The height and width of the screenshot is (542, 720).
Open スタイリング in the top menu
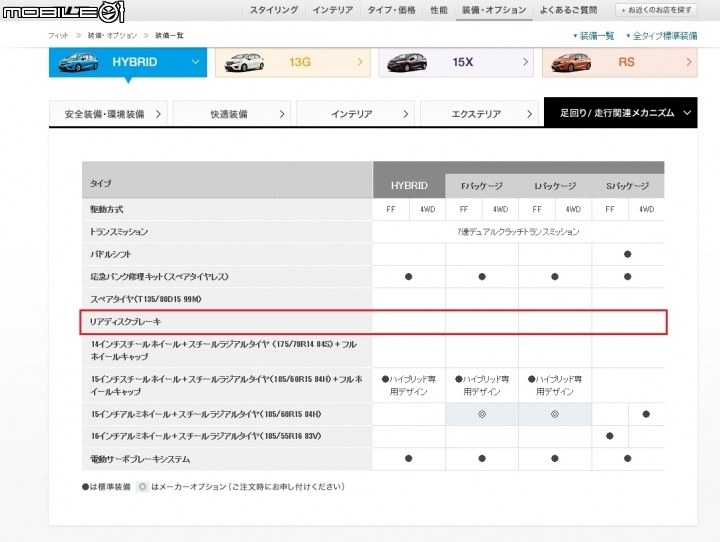(x=274, y=10)
